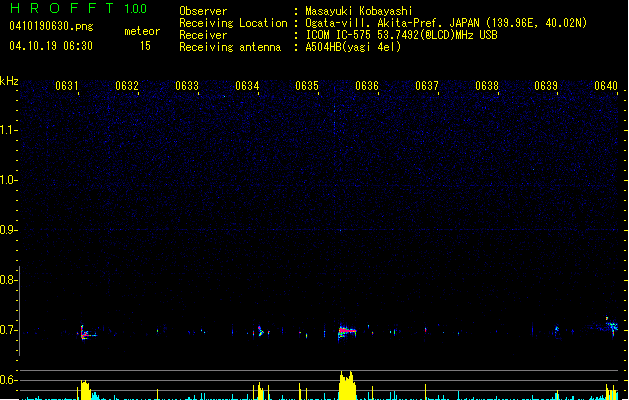The width and height of the screenshot is (629, 400).
Task: Click the kHz axis unit label
Action: [9, 81]
